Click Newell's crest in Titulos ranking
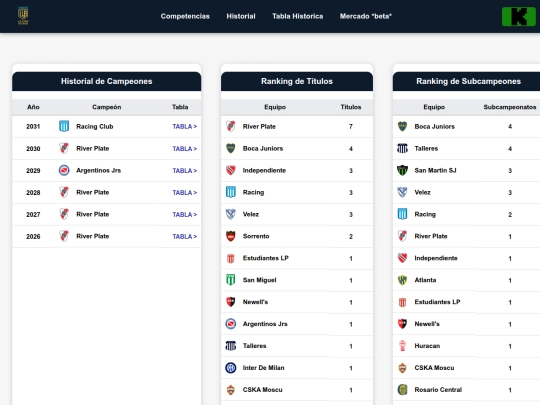Image resolution: width=540 pixels, height=405 pixels. click(231, 302)
